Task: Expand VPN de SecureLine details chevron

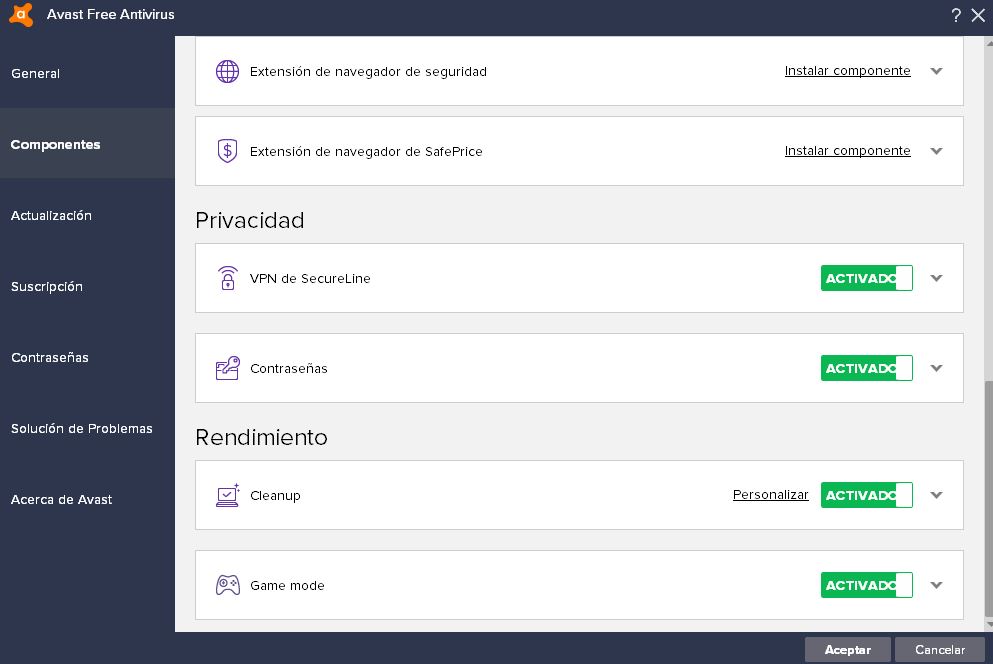Action: [x=937, y=278]
